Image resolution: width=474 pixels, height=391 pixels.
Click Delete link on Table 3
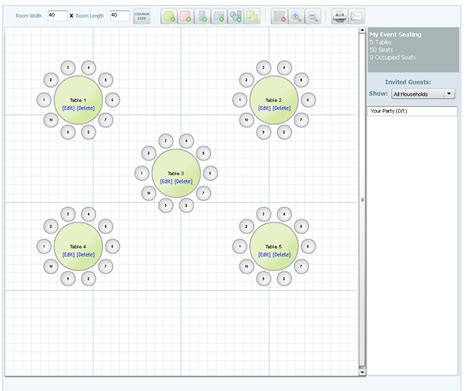183,182
